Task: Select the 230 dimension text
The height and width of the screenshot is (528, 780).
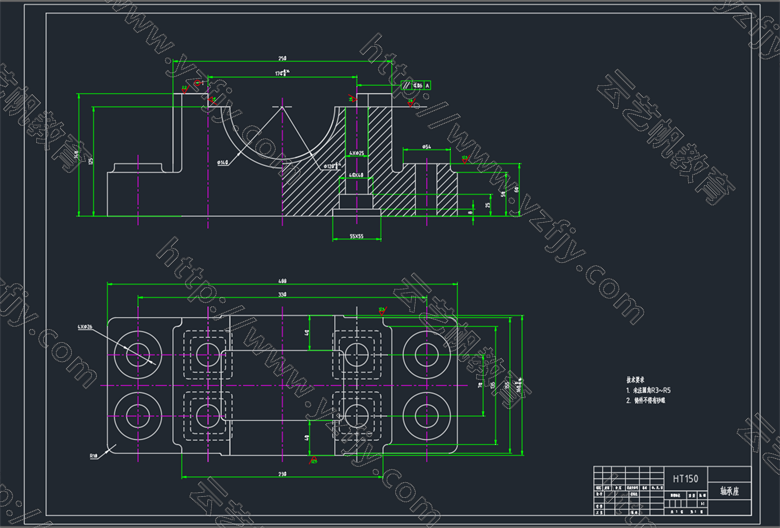Action: [282, 474]
